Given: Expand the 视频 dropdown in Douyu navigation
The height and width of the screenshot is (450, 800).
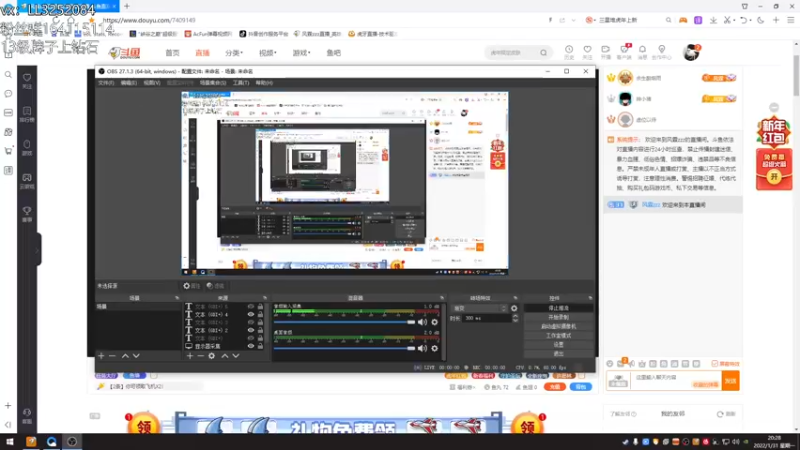Looking at the screenshot, I should (268, 53).
